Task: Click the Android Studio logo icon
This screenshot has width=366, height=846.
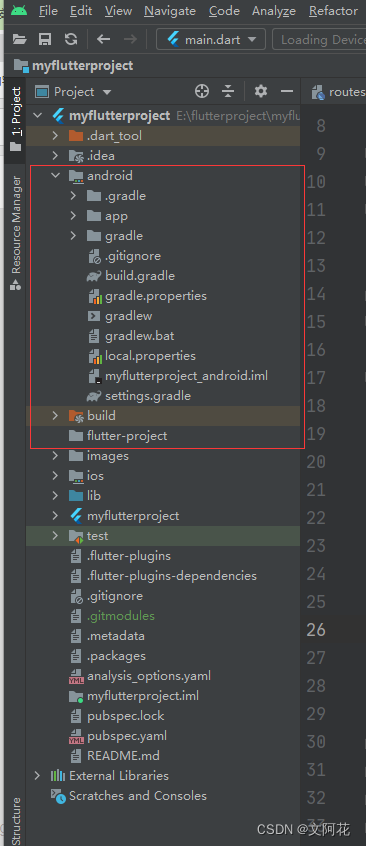Action: [19, 10]
